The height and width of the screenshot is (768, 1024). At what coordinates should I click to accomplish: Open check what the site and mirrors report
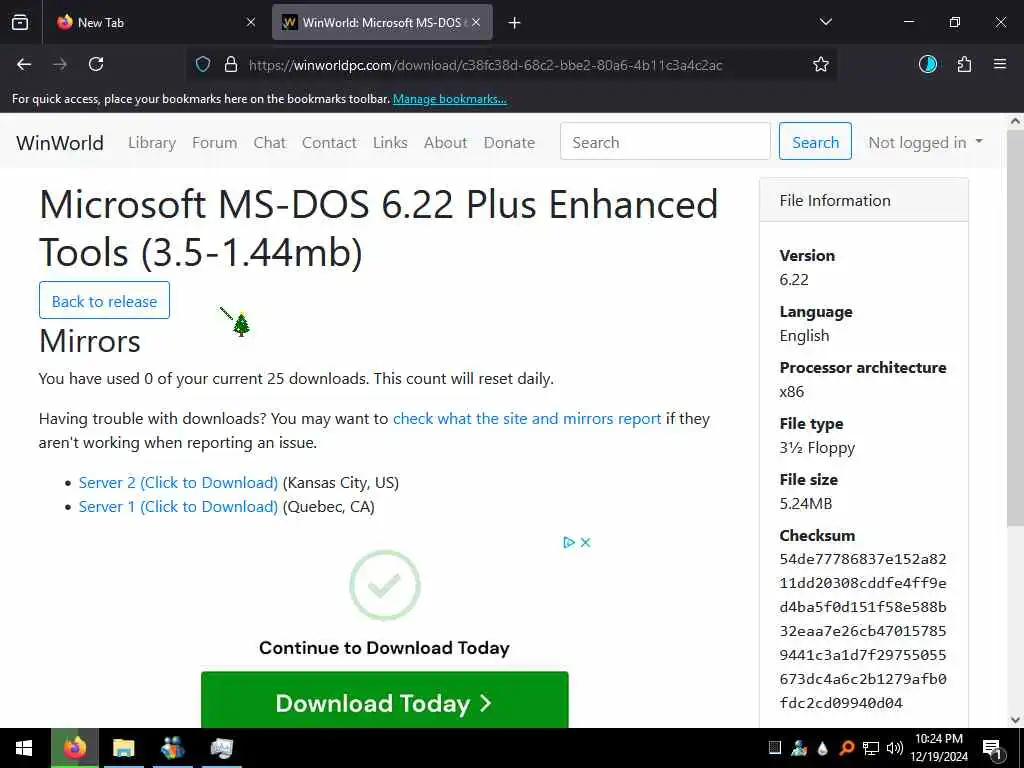pos(527,419)
